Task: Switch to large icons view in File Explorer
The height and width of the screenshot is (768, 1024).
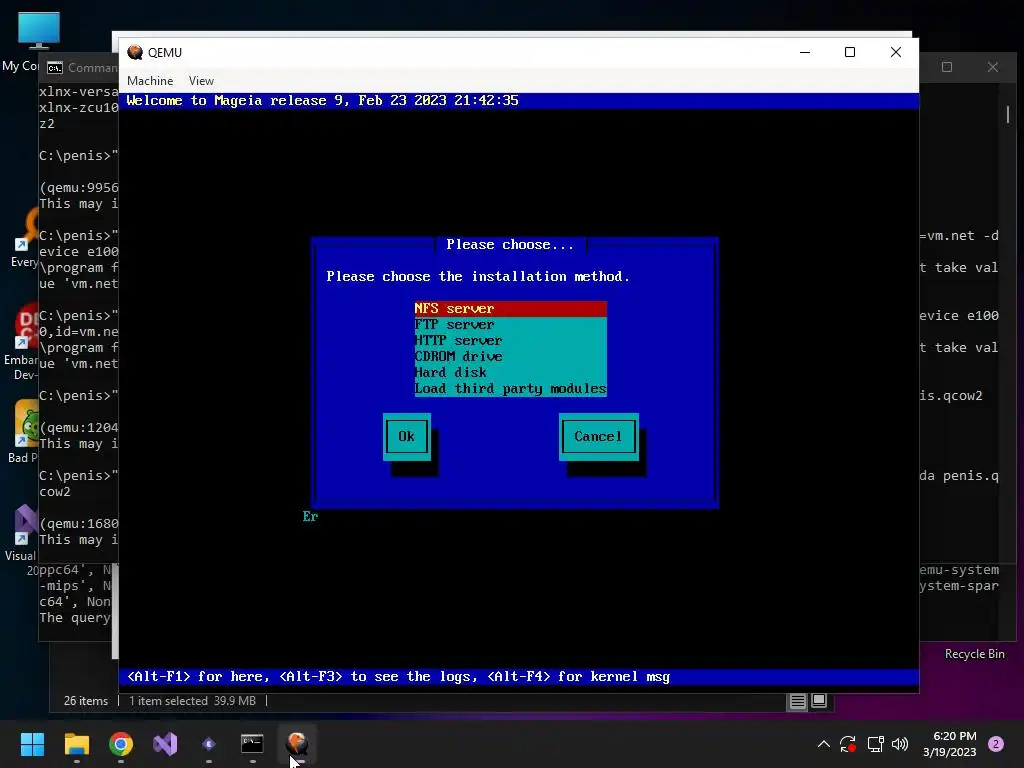Action: (819, 701)
